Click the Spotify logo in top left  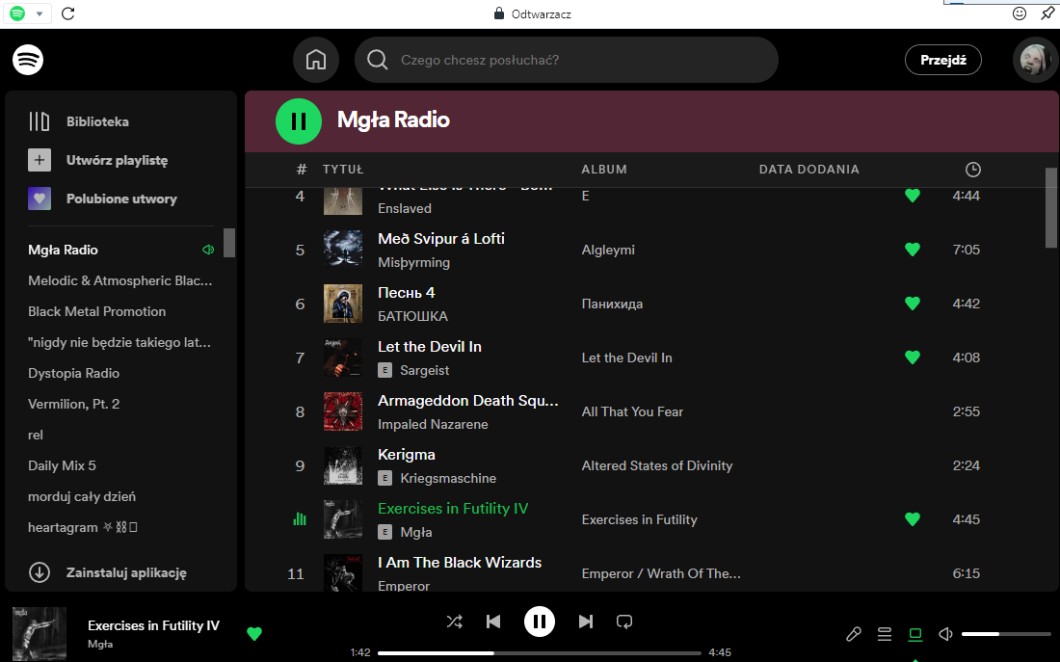coord(28,60)
